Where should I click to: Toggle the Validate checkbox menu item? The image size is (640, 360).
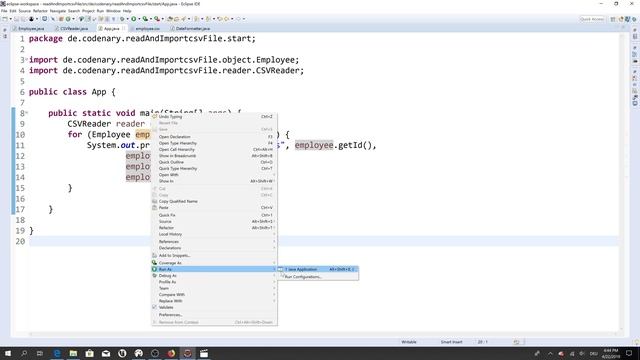click(x=214, y=307)
